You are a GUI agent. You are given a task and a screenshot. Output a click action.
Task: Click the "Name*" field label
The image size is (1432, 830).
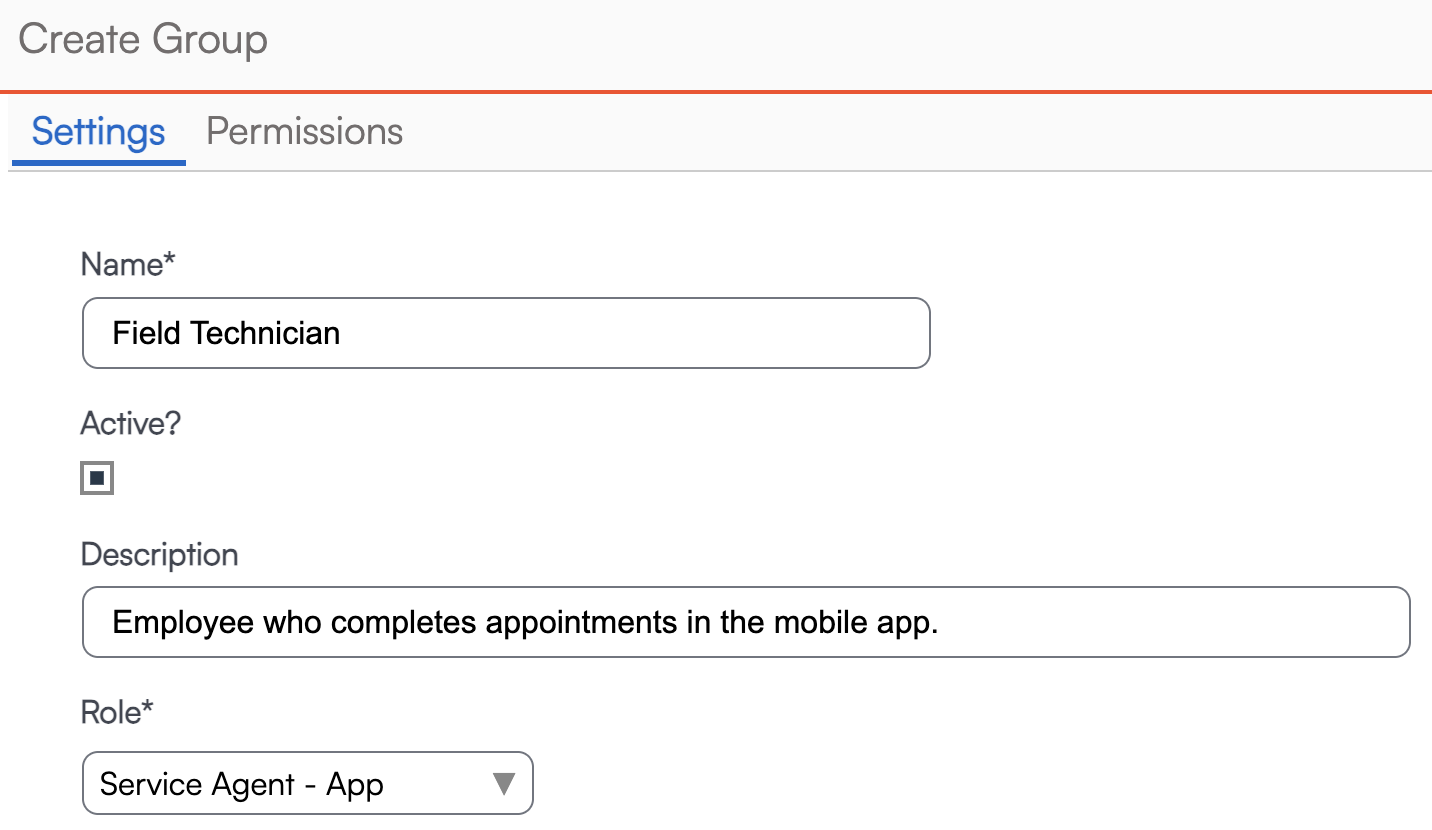tap(128, 265)
